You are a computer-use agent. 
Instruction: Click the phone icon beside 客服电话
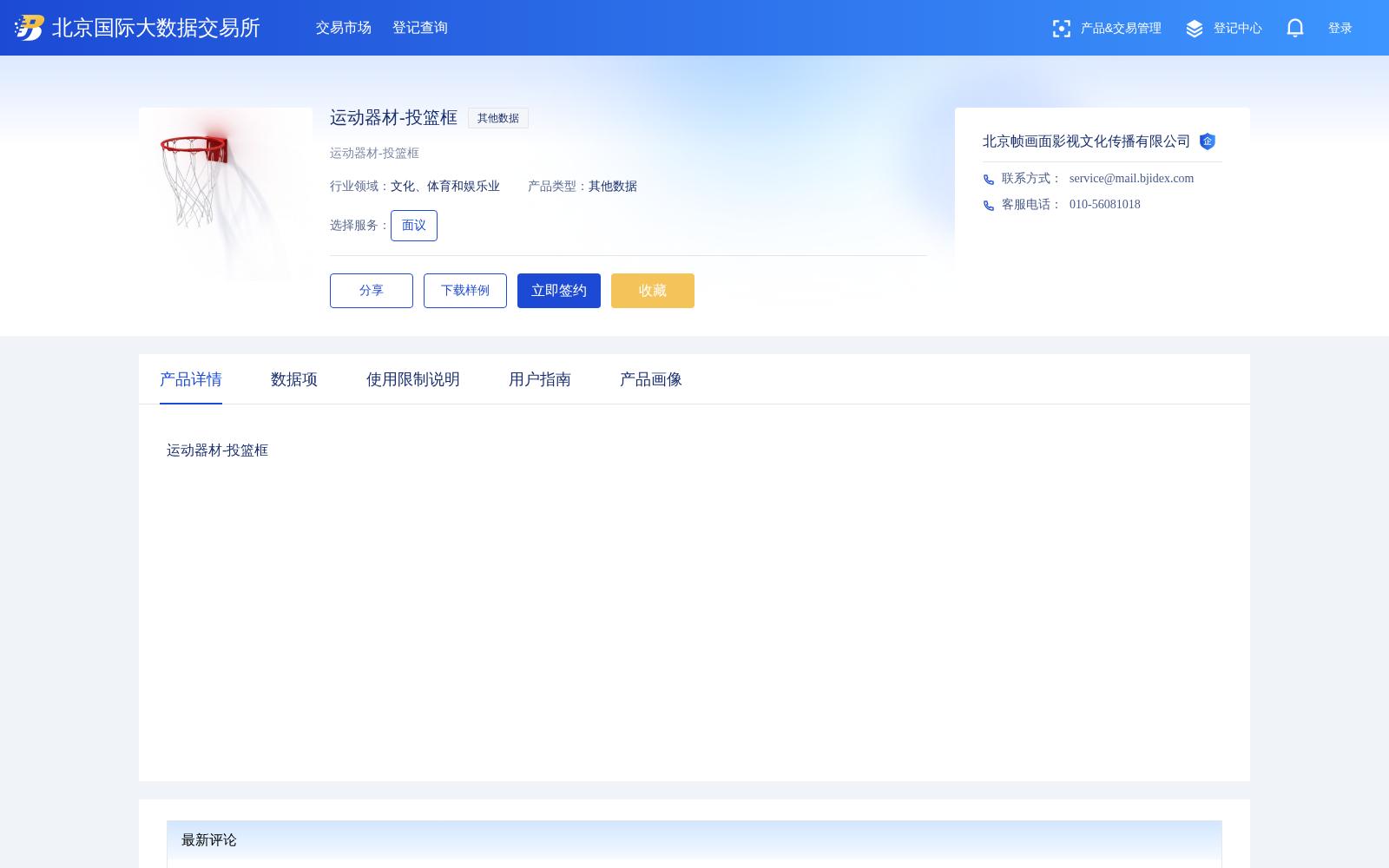click(989, 206)
